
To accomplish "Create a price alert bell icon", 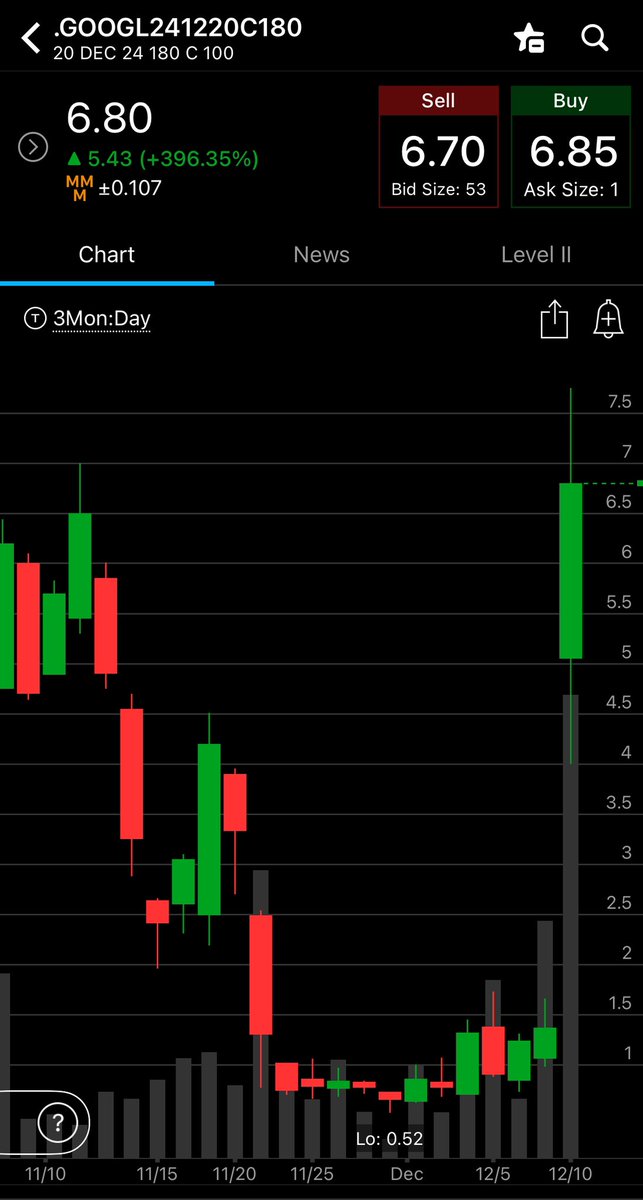I will (608, 319).
